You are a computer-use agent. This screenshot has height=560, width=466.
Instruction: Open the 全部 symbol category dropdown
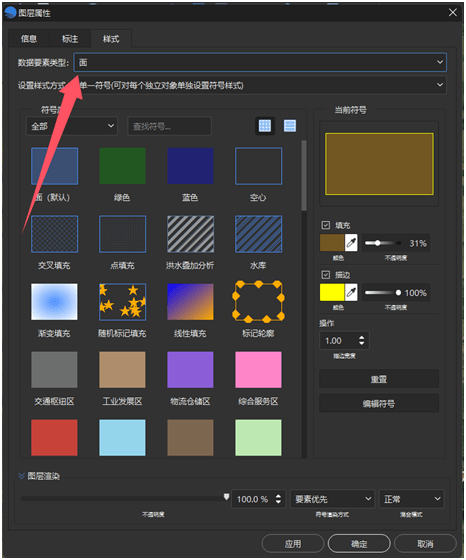[x=72, y=126]
